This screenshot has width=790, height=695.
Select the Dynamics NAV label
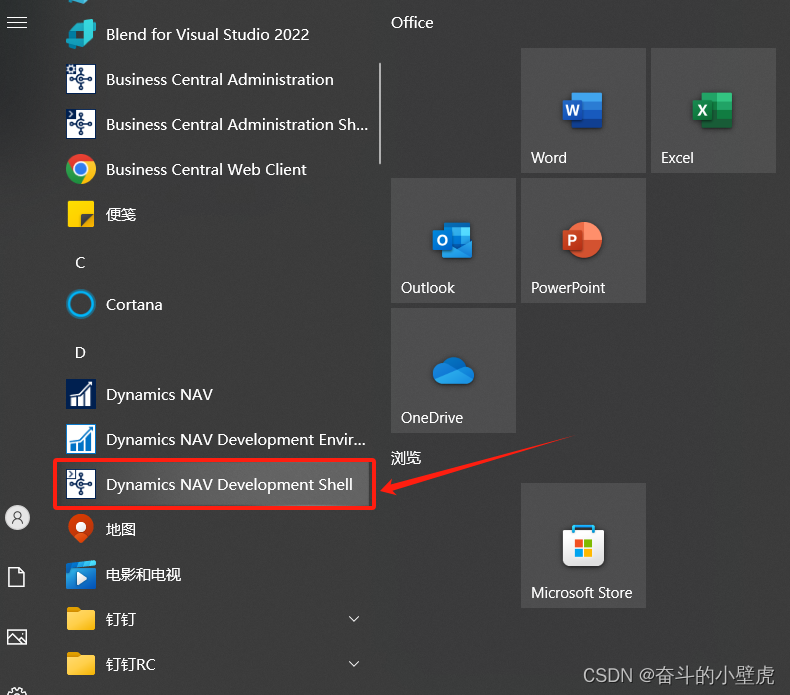coord(159,394)
